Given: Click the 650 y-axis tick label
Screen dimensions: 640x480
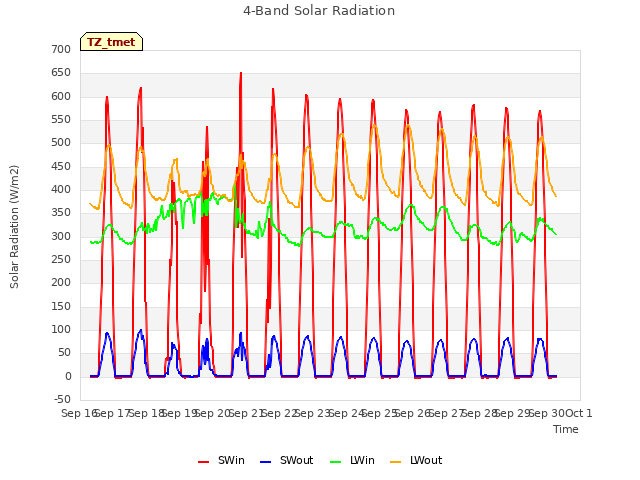Looking at the screenshot, I should 61,73.
